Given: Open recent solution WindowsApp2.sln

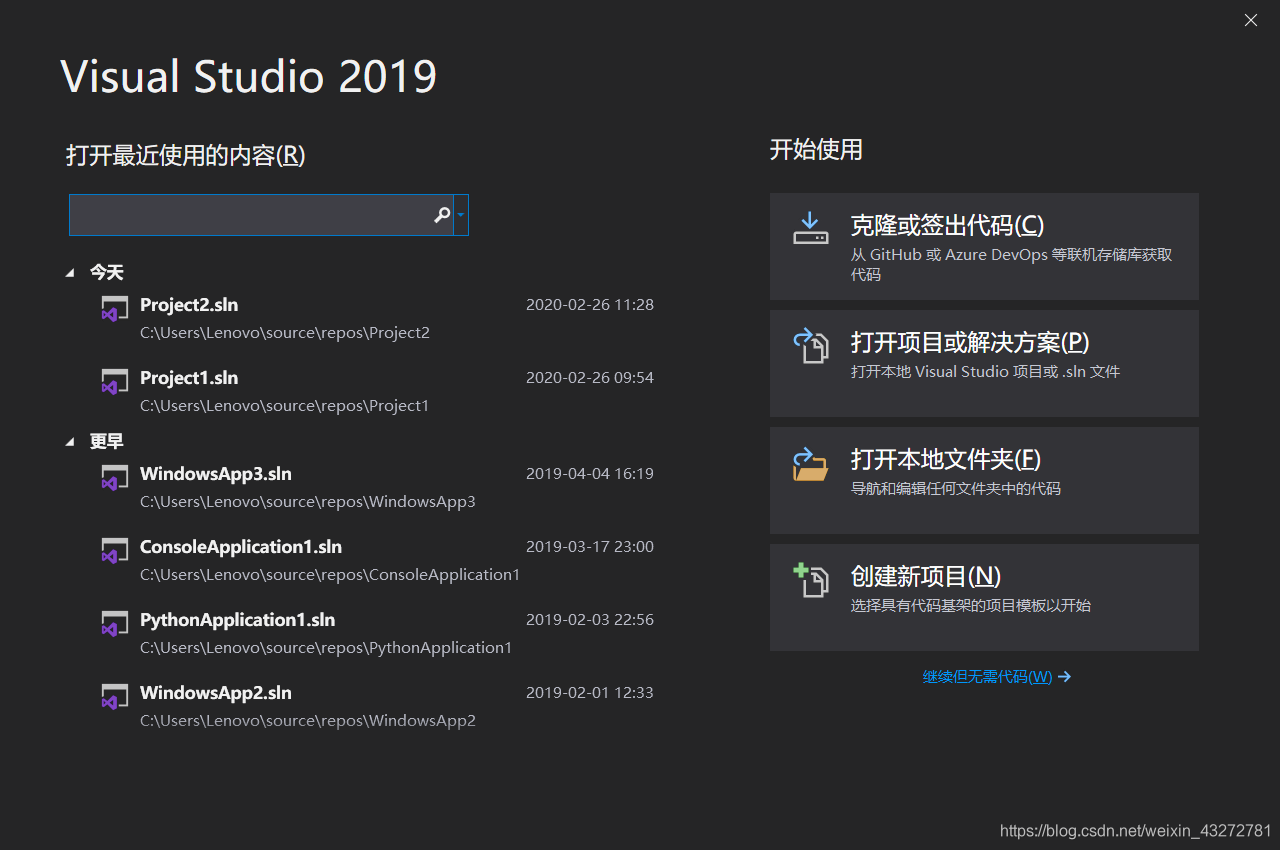Looking at the screenshot, I should [216, 693].
